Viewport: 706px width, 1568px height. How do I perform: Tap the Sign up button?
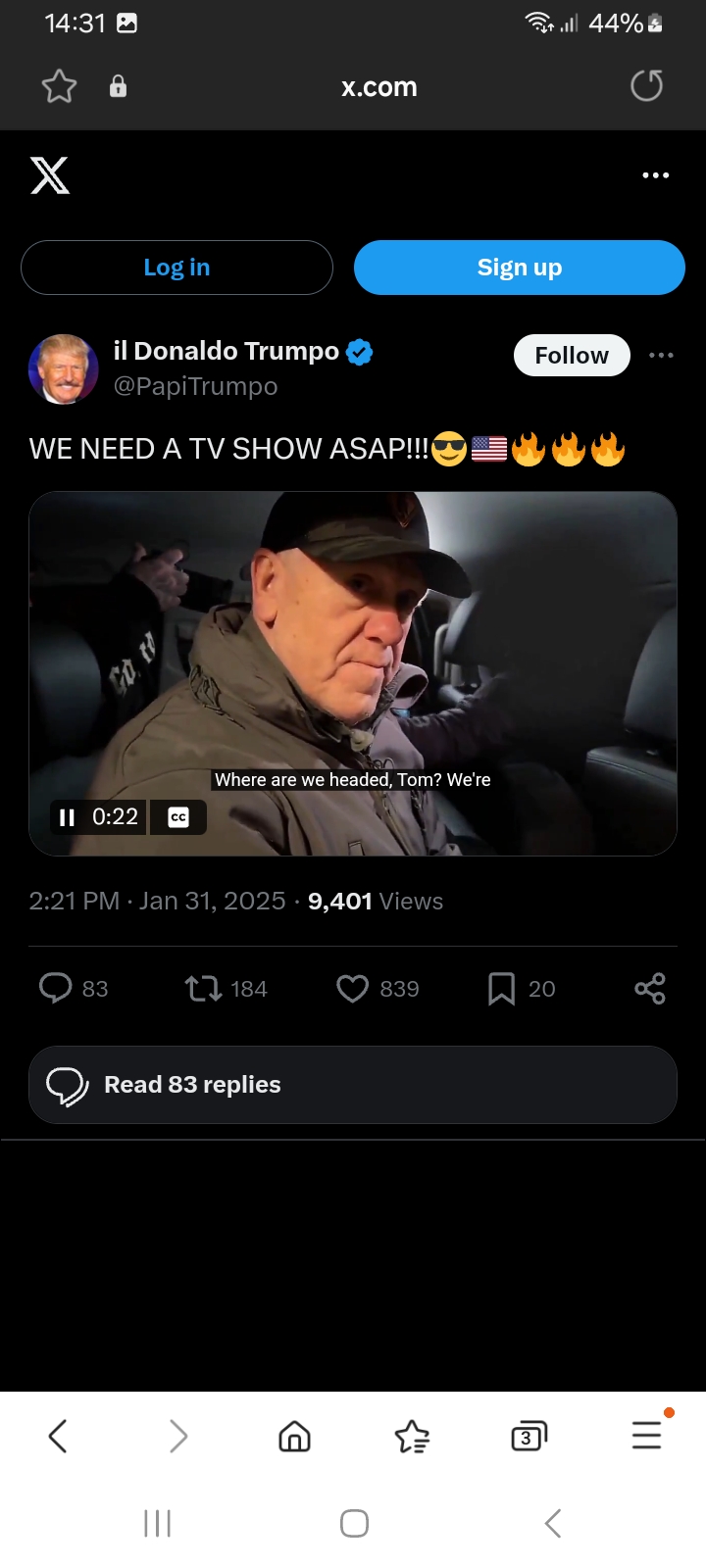520,268
